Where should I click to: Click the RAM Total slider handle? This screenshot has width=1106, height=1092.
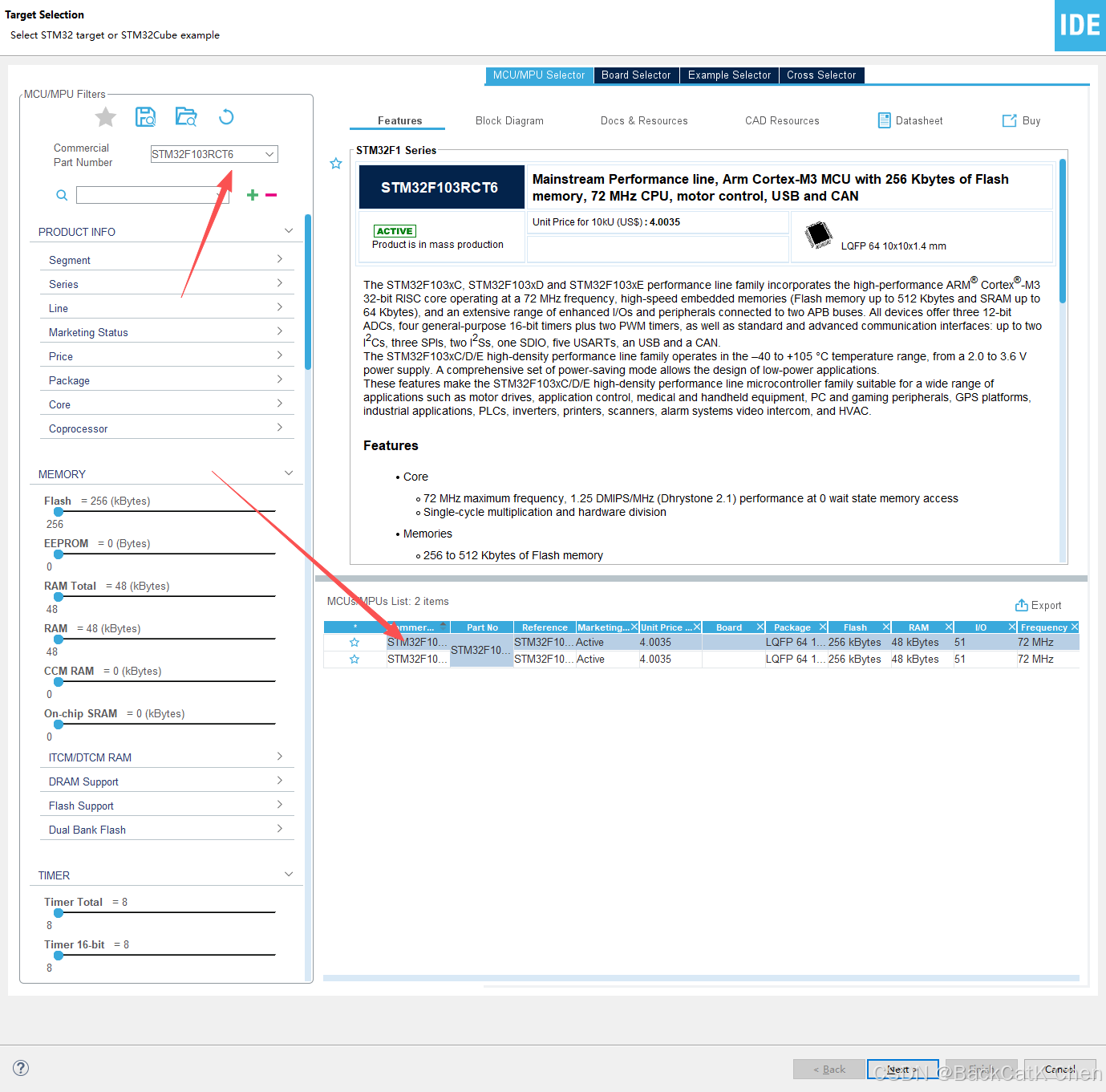click(x=59, y=596)
